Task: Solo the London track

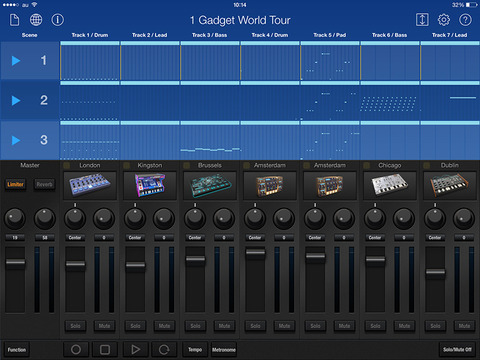Action: tap(75, 326)
